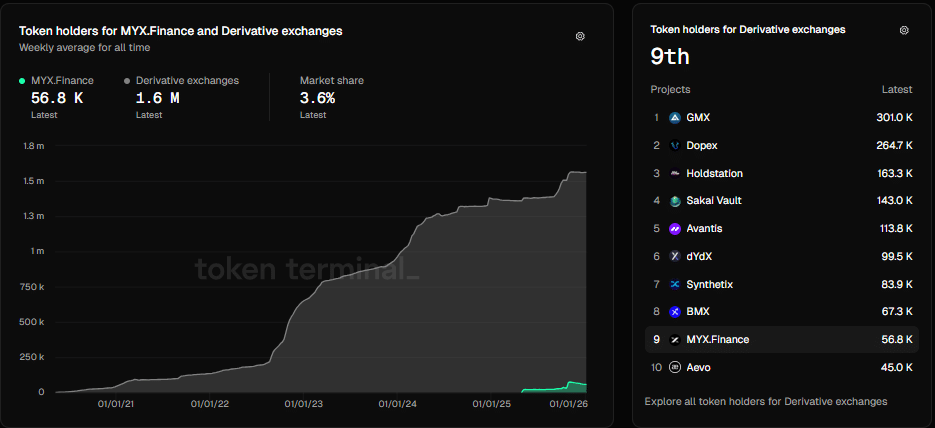Toggle the MYX.Finance legend series
This screenshot has width=935, height=428.
(x=62, y=80)
